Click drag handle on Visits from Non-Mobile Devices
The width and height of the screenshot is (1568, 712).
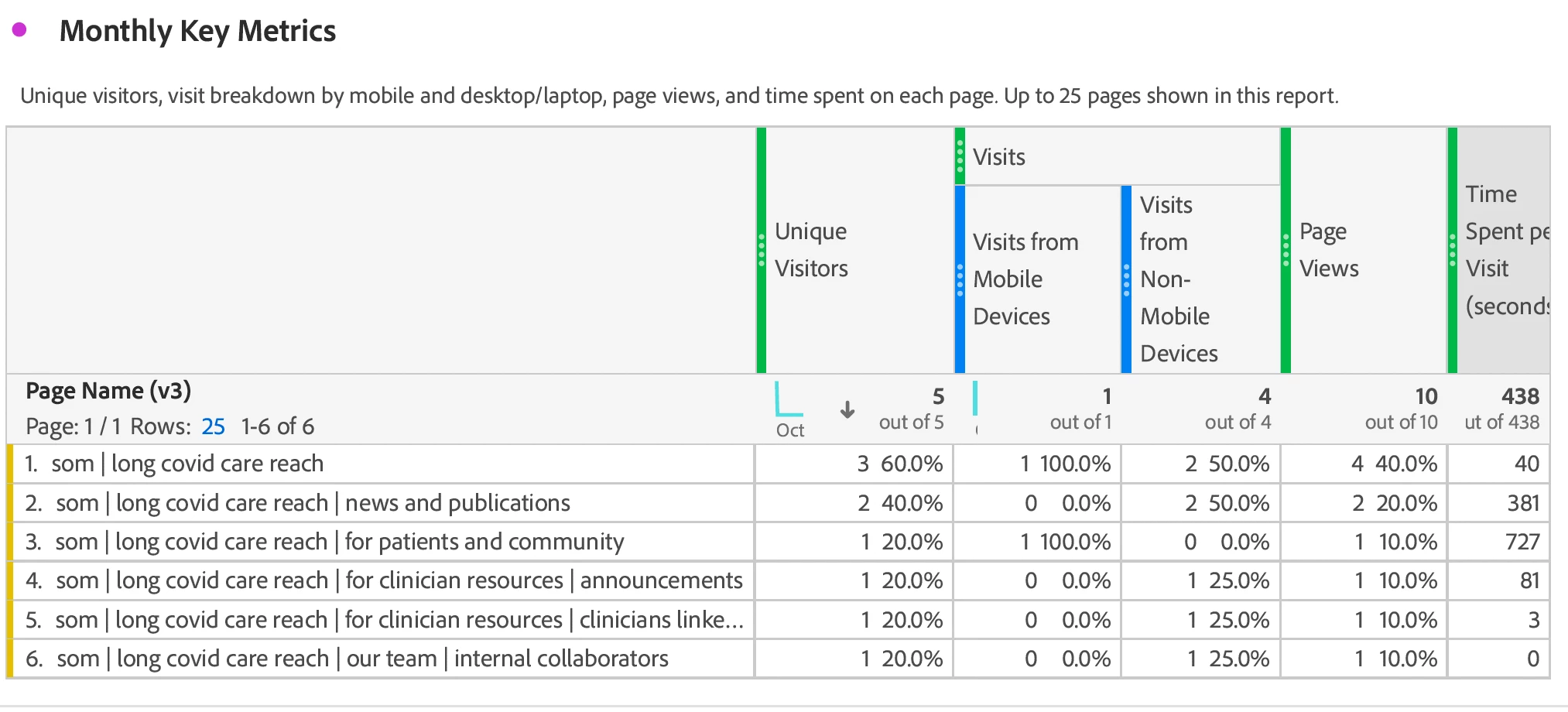coord(1126,279)
